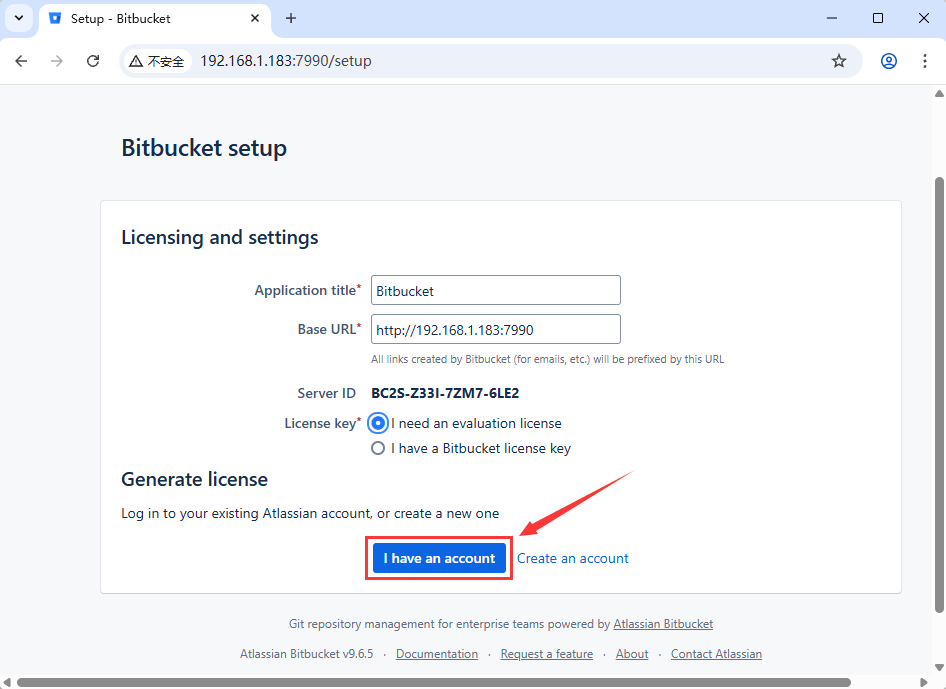946x689 pixels.
Task: Open the Atlassian Bitbucket footer link
Action: click(x=663, y=624)
